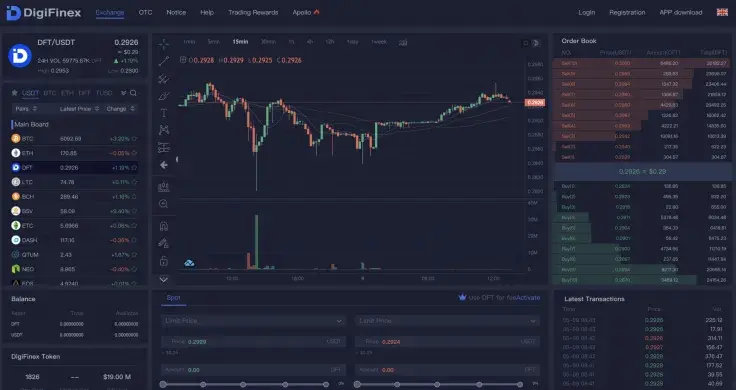Click the zoom in magnifier tool
Screen dimensions: 736x390
point(164,204)
